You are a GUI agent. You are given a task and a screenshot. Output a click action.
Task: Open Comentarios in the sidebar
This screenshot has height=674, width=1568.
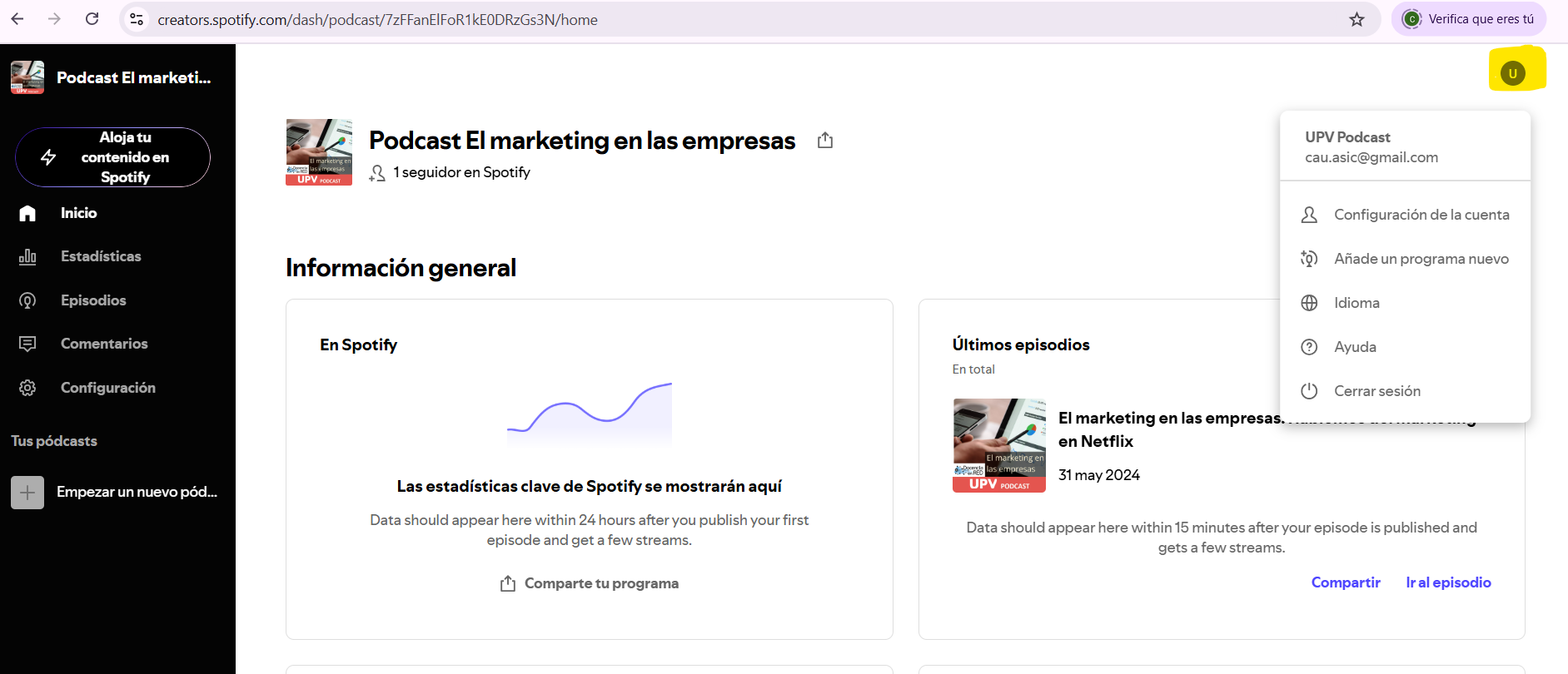[x=104, y=344]
